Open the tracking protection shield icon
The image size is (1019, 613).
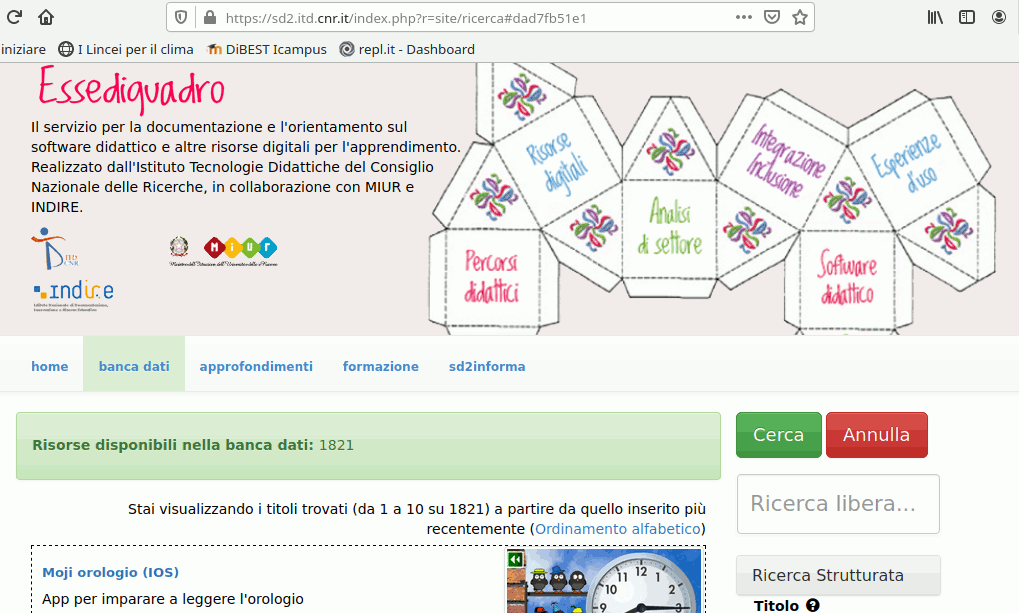pos(181,18)
